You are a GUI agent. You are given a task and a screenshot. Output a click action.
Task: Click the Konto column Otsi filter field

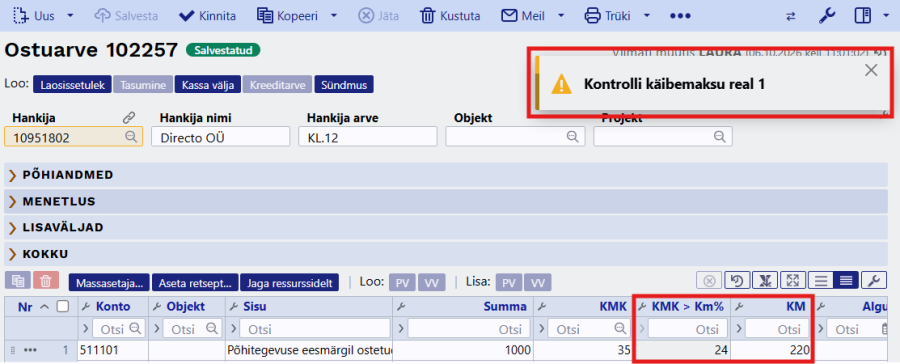pyautogui.click(x=118, y=329)
